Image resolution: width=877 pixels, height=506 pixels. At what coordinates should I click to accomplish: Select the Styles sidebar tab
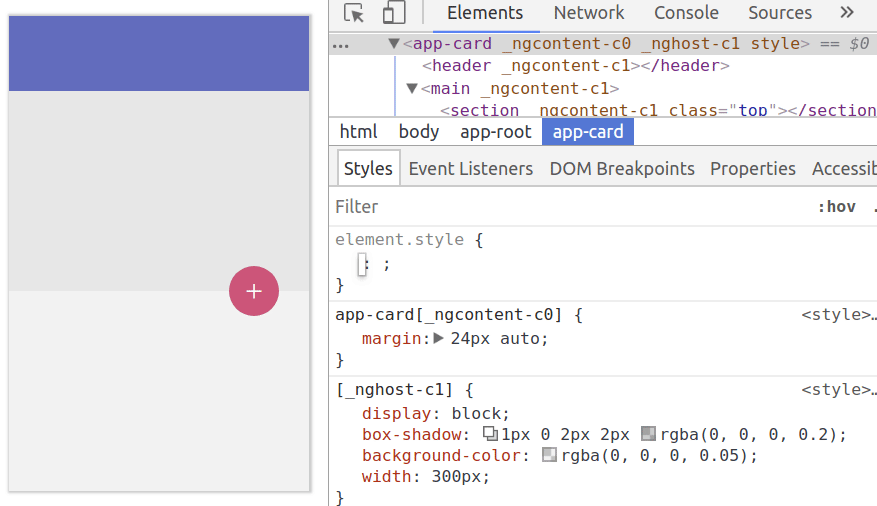[368, 168]
